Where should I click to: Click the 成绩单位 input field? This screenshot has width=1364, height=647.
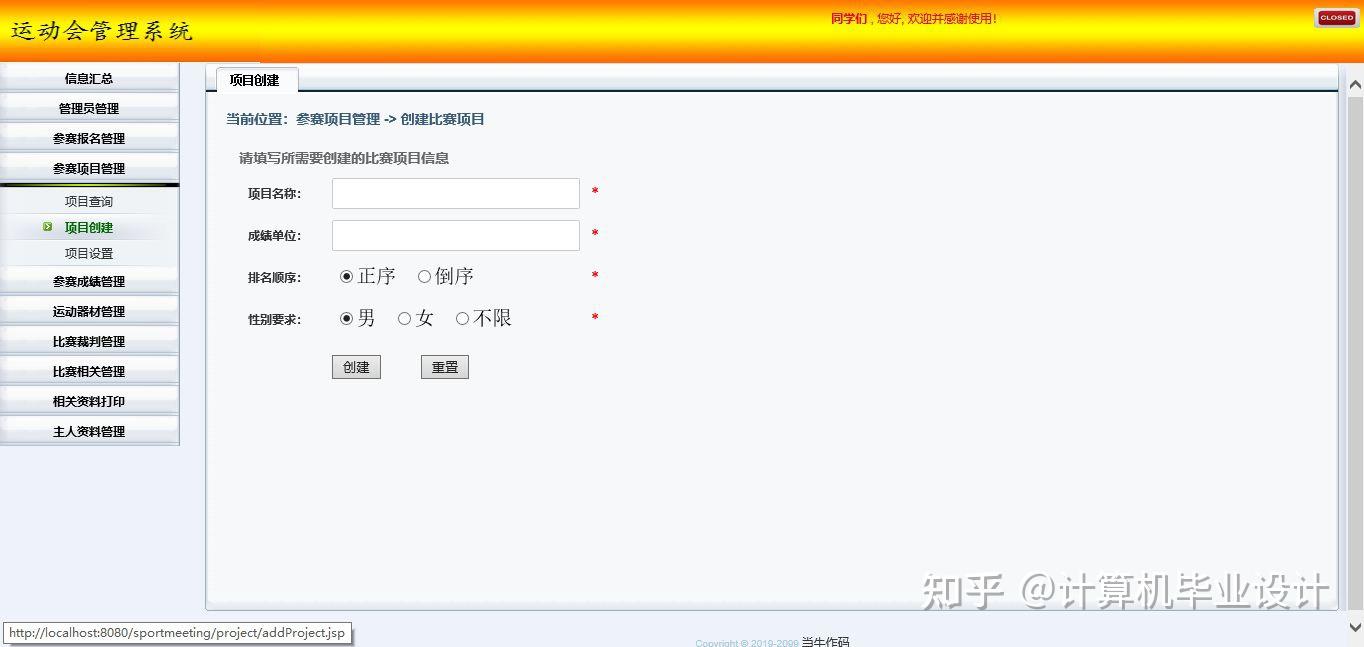click(x=455, y=235)
